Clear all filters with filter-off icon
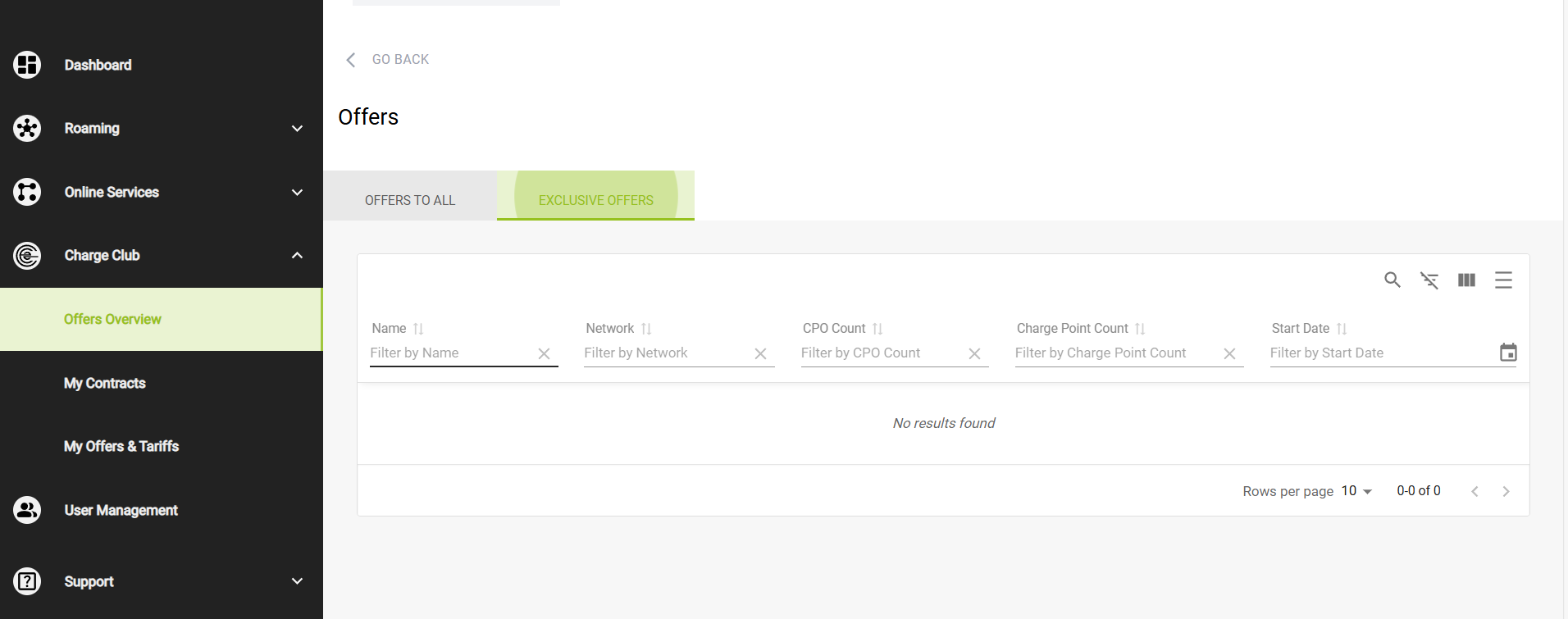This screenshot has width=1568, height=619. tap(1429, 280)
